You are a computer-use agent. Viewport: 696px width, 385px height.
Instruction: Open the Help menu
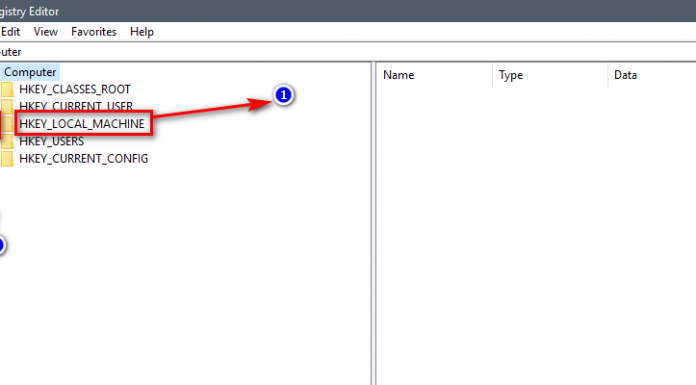(142, 32)
